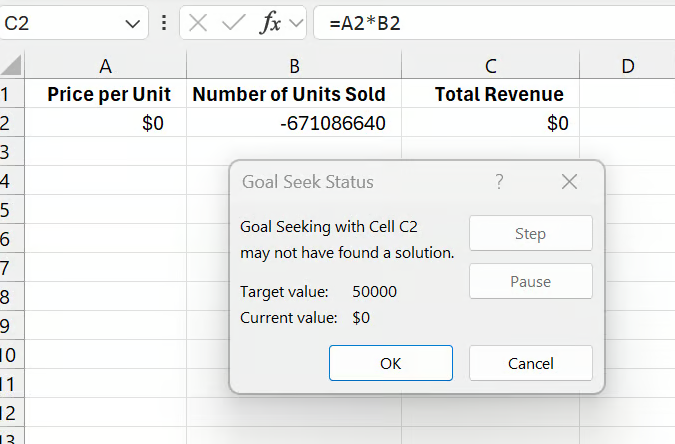
Task: Click the Goal Seek dialog help question mark
Action: (x=499, y=182)
